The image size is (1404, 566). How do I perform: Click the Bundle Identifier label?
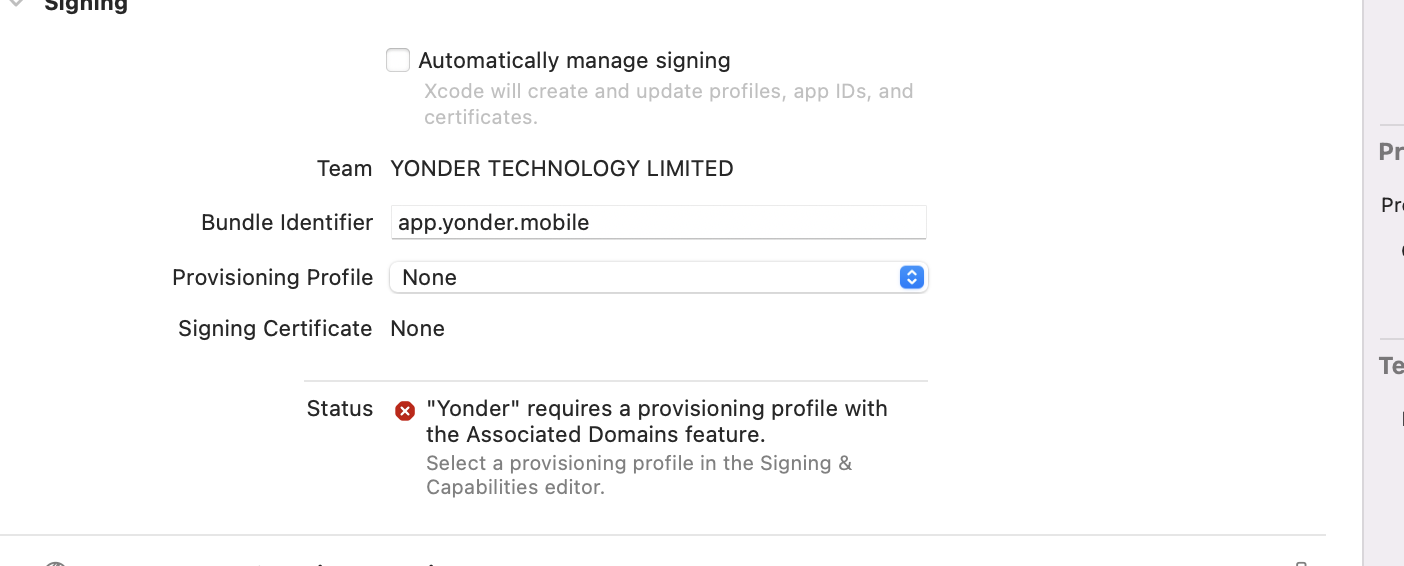pyautogui.click(x=287, y=222)
